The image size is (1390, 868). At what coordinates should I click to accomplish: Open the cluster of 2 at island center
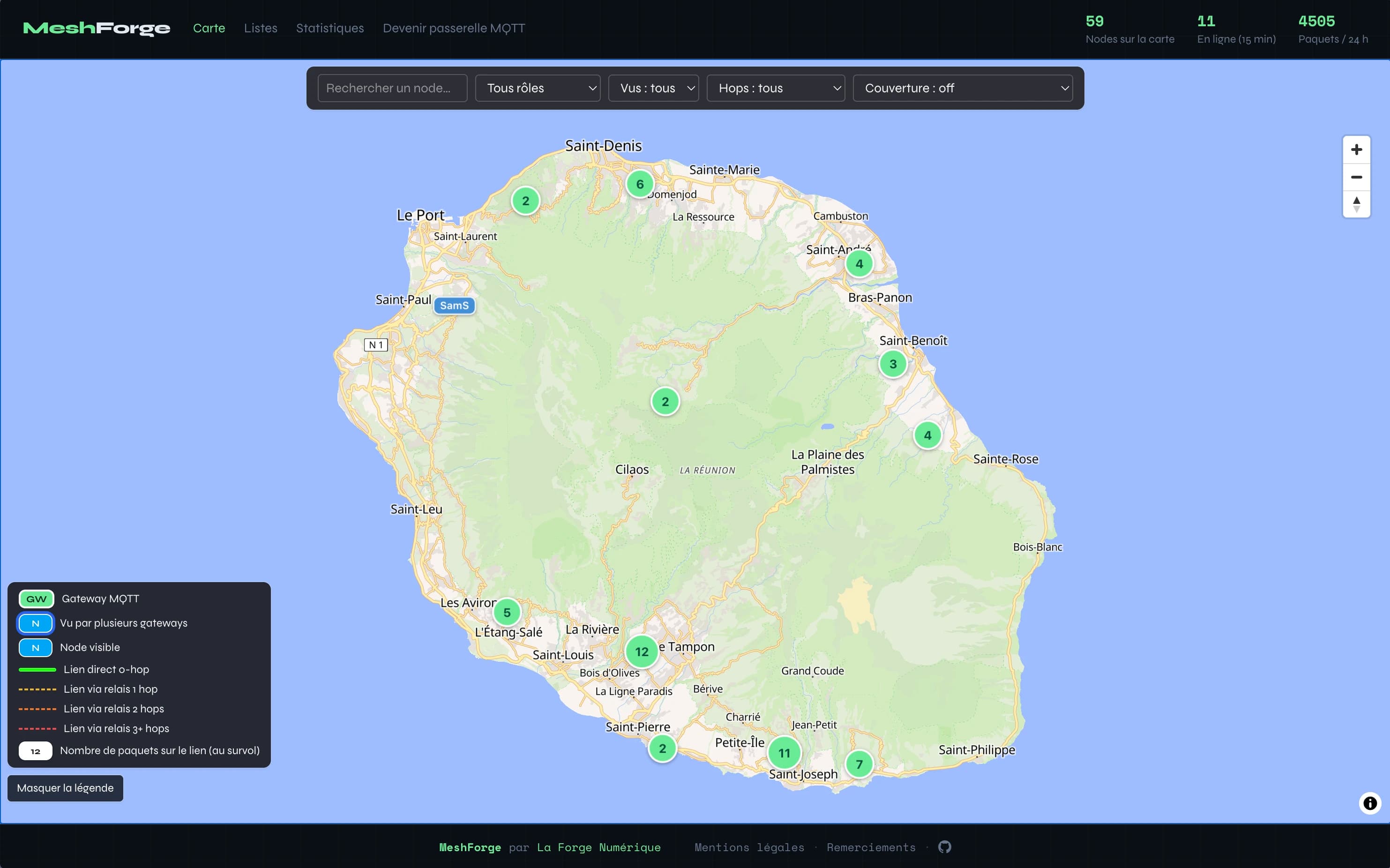(x=665, y=402)
